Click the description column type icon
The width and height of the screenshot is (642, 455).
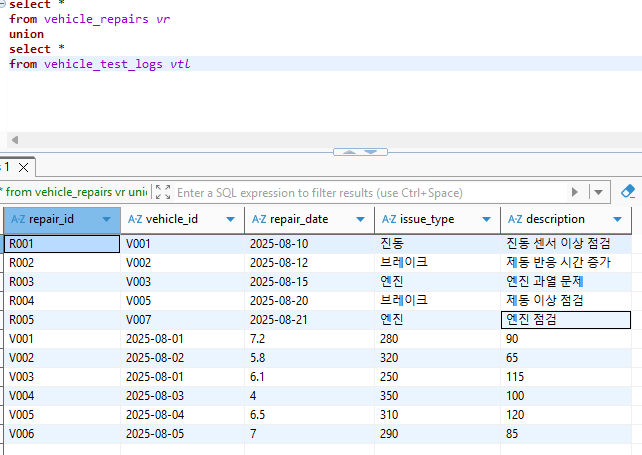coord(515,219)
